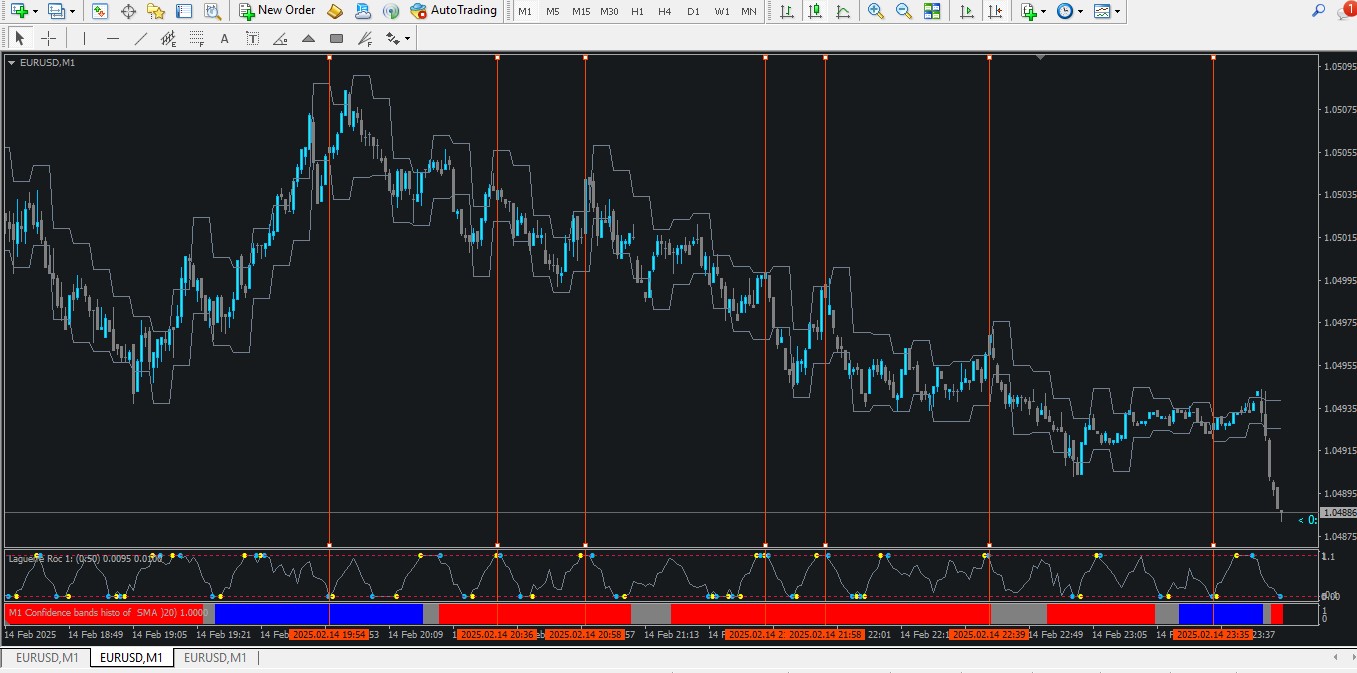The image size is (1357, 673).
Task: Switch to the rightmost EURUSD,M1 tab
Action: [215, 657]
